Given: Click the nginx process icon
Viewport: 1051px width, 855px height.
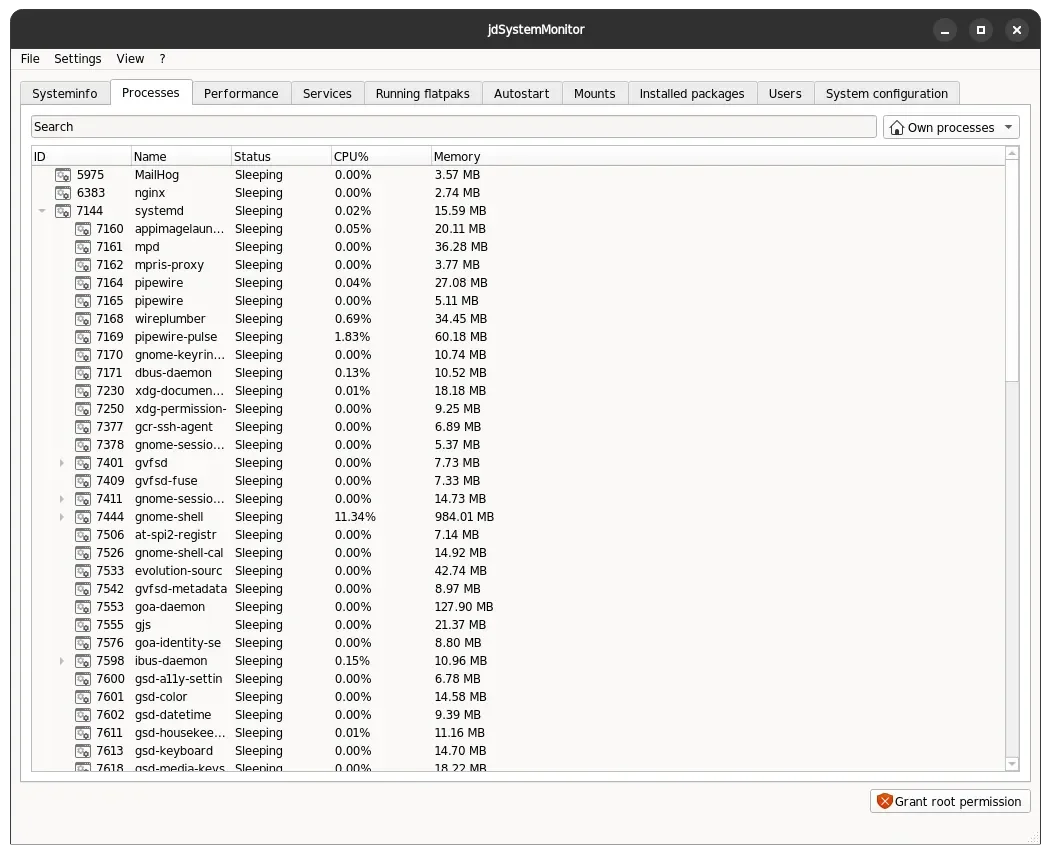Looking at the screenshot, I should pyautogui.click(x=63, y=193).
